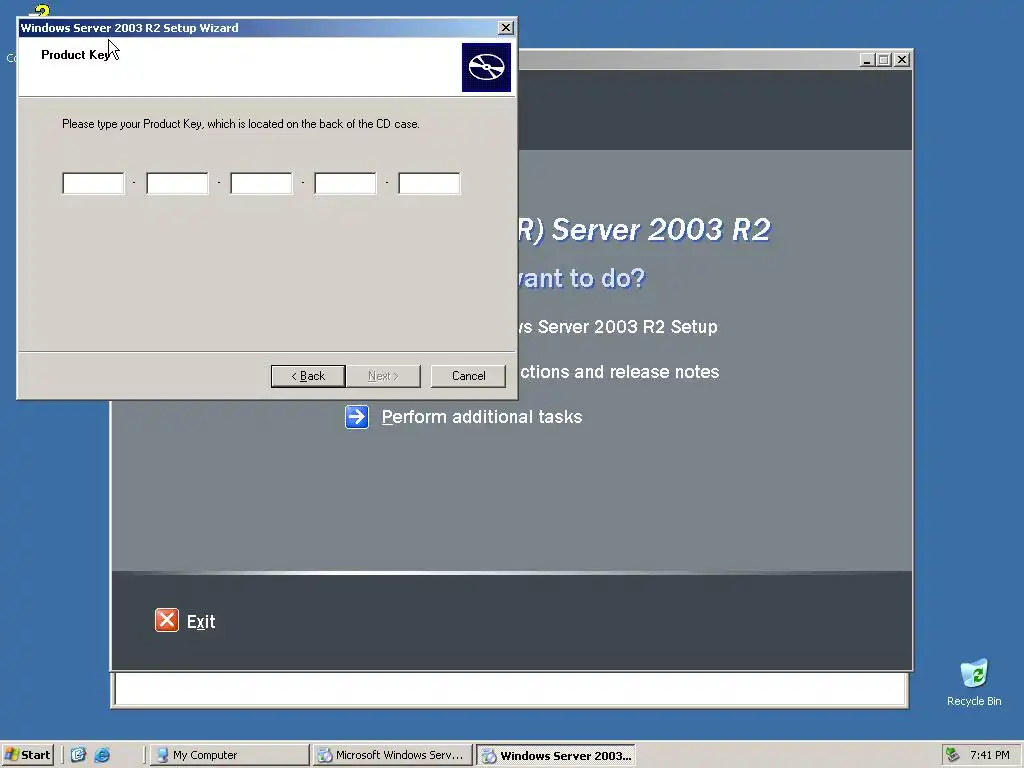Close the Setup Wizard dialog
This screenshot has width=1024, height=768.
point(505,27)
